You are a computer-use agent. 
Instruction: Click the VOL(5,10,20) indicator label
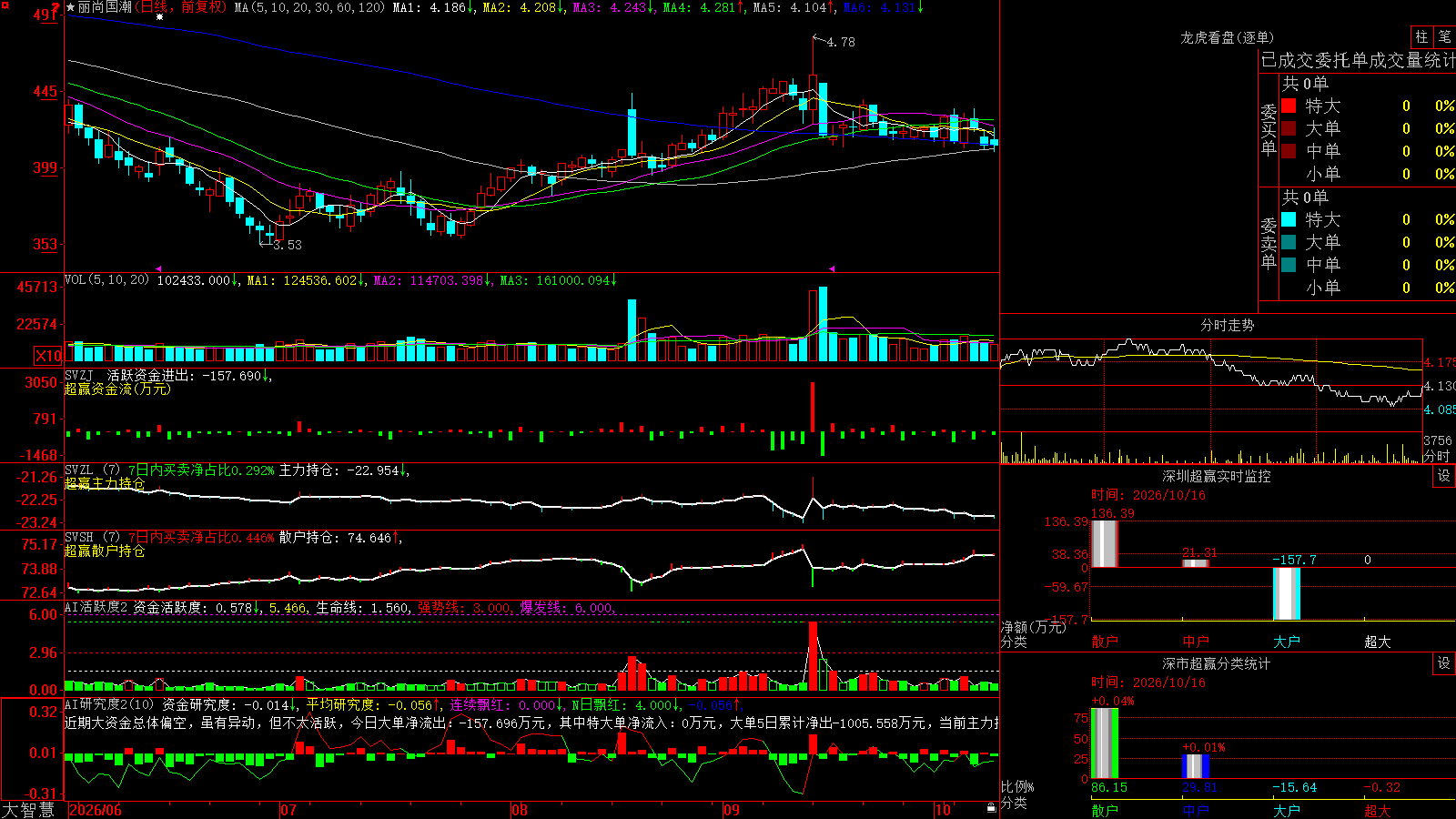click(x=107, y=280)
